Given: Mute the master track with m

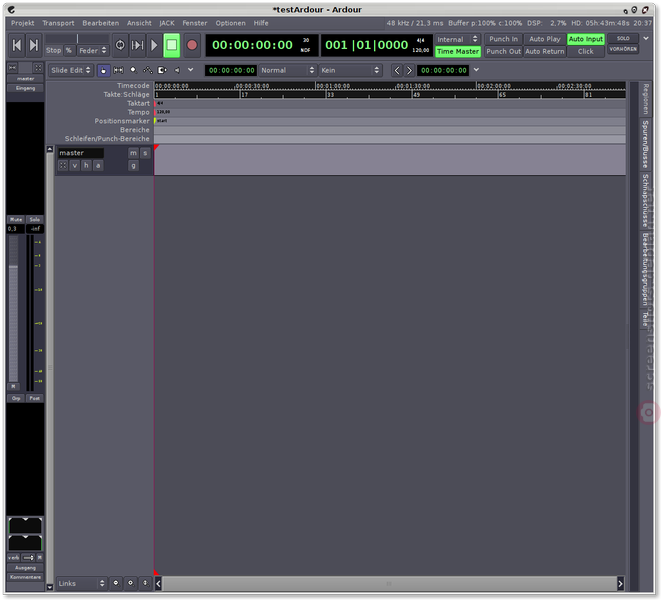Looking at the screenshot, I should pyautogui.click(x=133, y=153).
